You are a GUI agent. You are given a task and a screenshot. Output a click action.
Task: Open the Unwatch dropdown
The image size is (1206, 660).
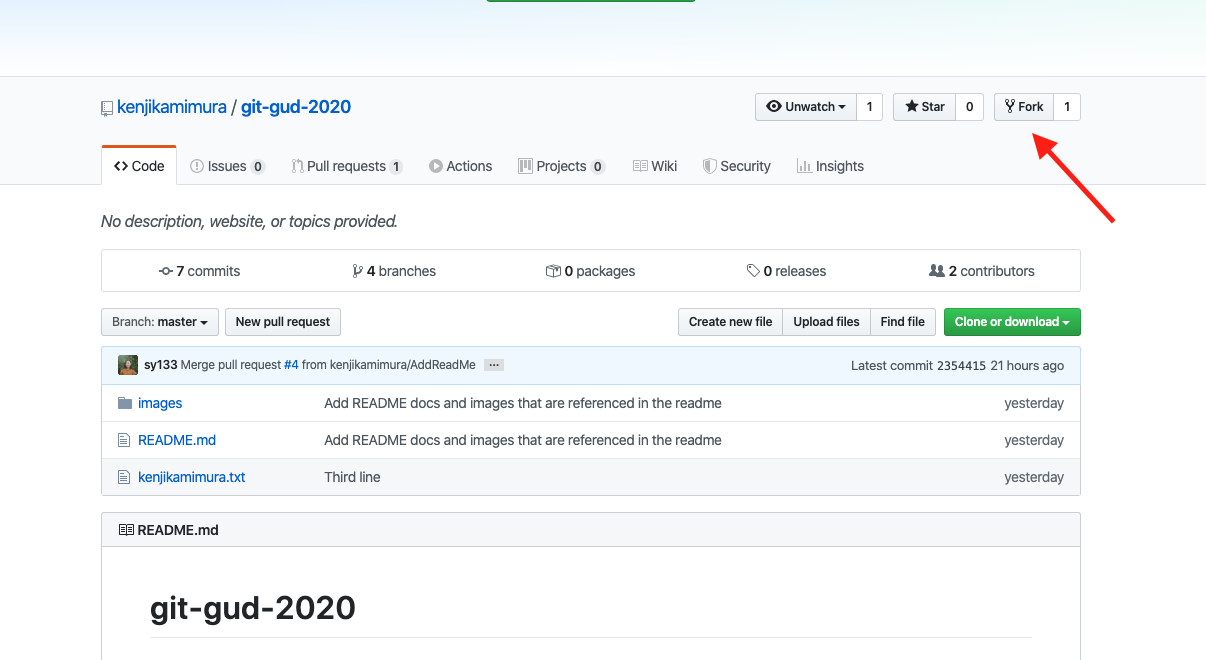pyautogui.click(x=806, y=107)
